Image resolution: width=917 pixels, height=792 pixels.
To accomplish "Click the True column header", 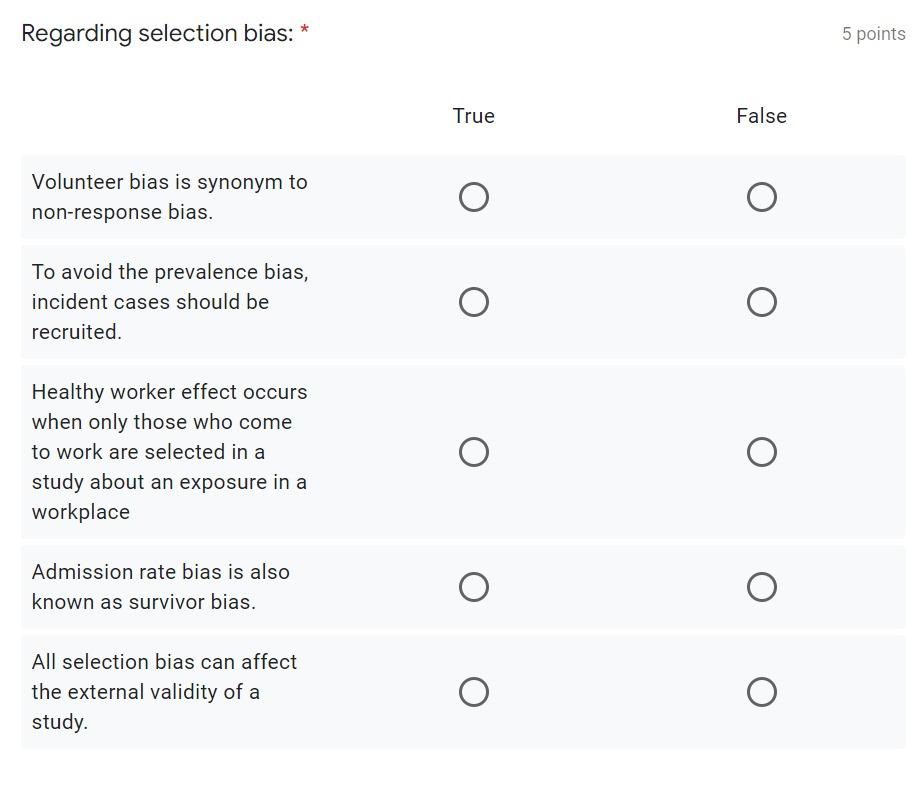I will click(474, 116).
